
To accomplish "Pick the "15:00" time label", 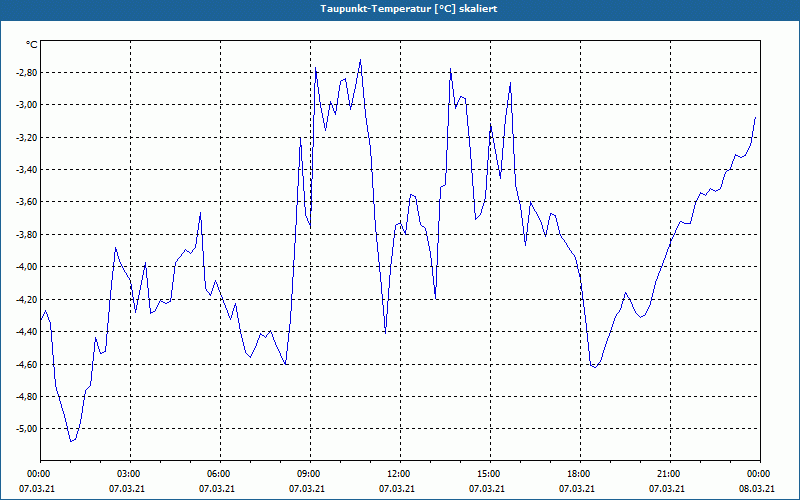I will [488, 474].
